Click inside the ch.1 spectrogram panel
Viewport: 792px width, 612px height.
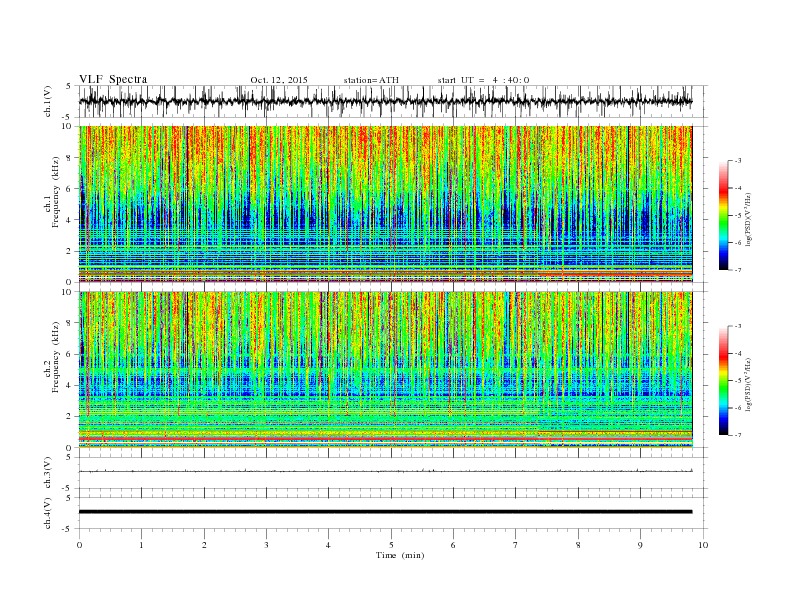[385, 204]
